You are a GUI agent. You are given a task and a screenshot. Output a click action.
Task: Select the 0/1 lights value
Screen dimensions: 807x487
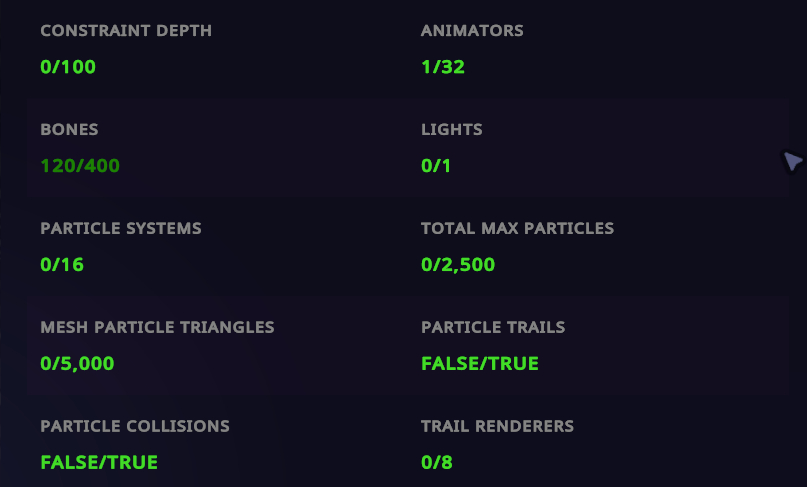(x=436, y=166)
